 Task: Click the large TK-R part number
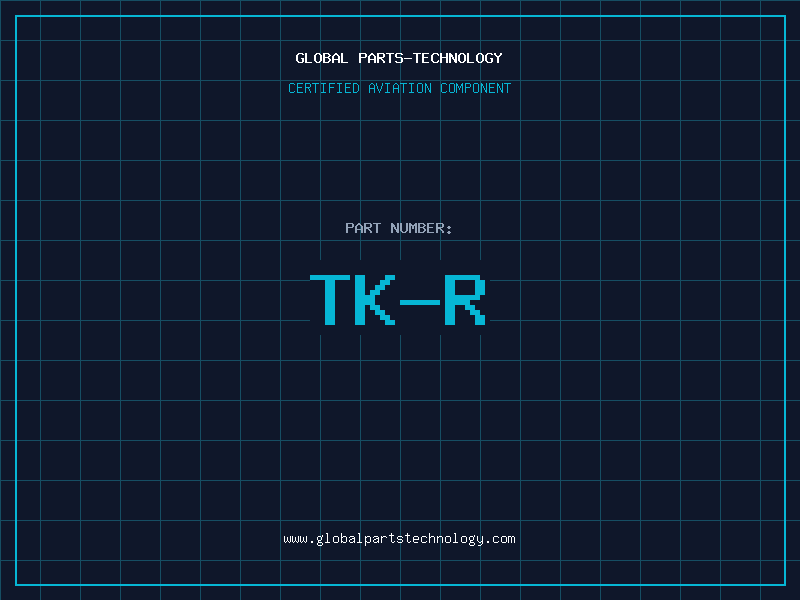coord(399,300)
